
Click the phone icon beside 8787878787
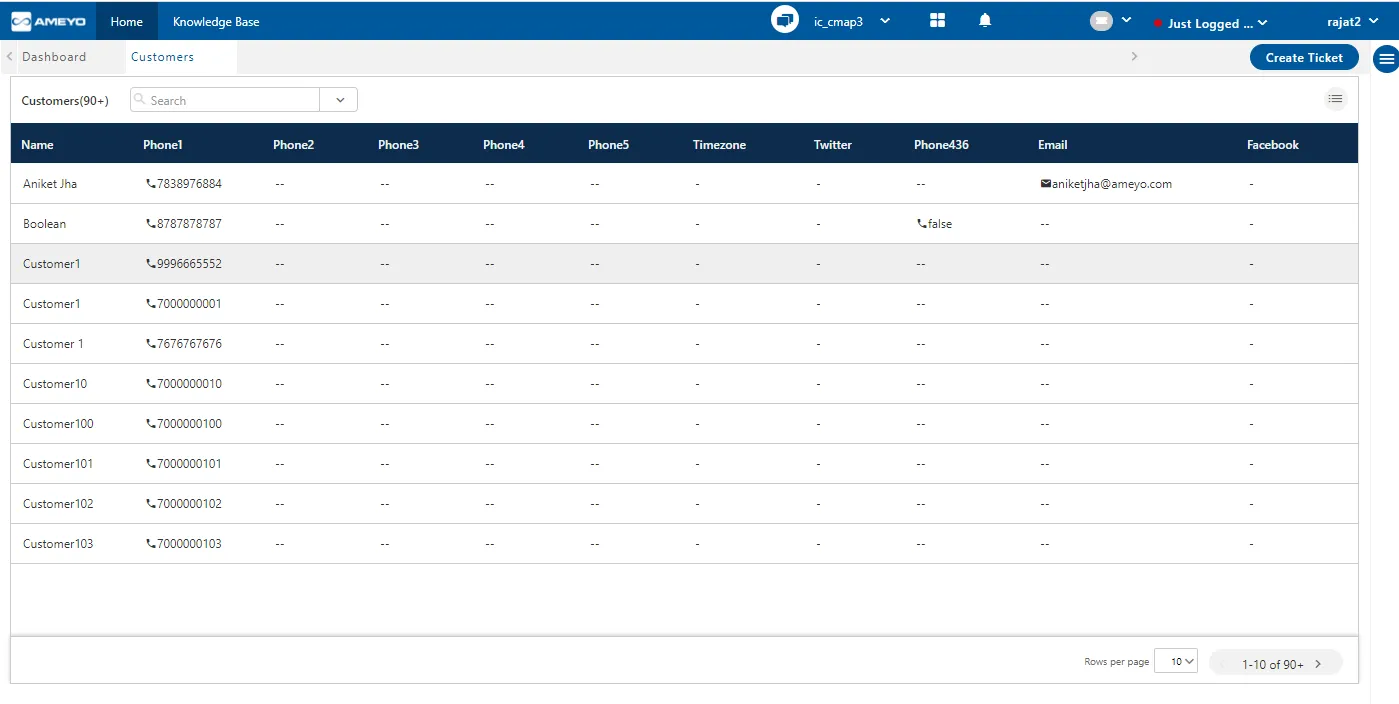tap(151, 224)
